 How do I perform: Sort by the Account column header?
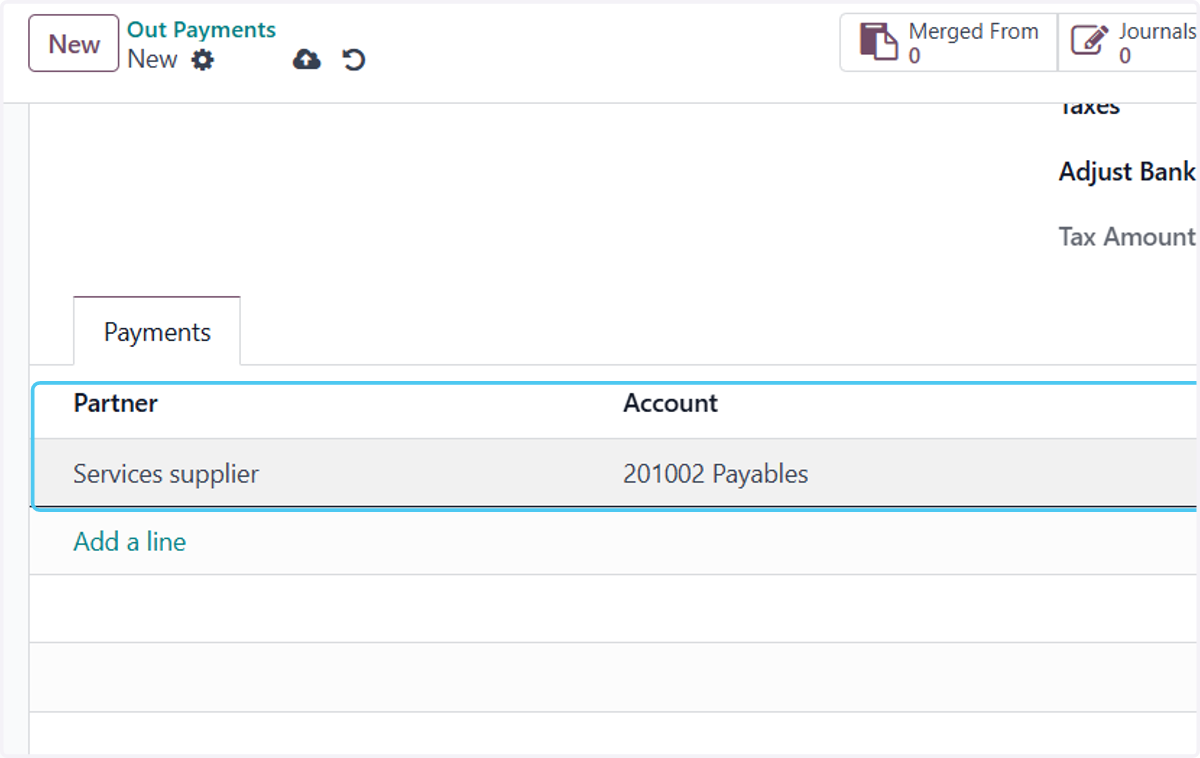pos(671,403)
